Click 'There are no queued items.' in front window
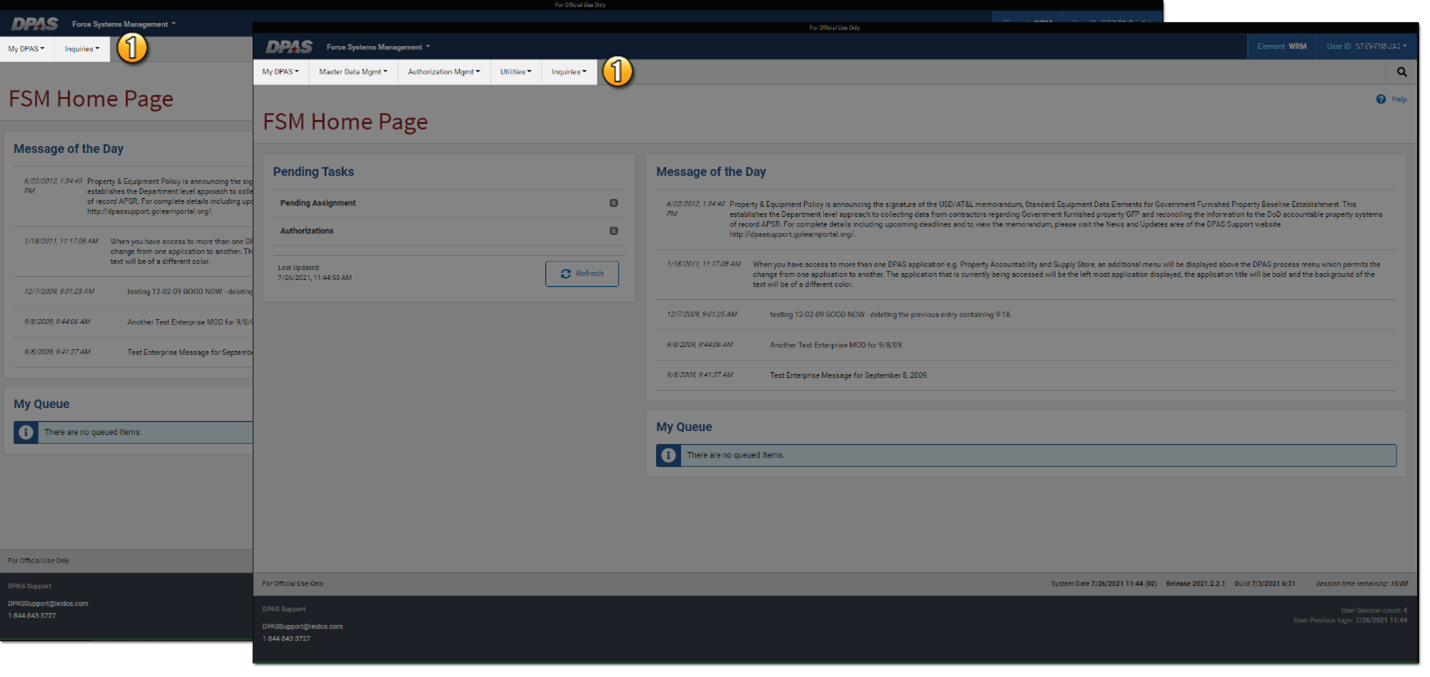The height and width of the screenshot is (677, 1430). pyautogui.click(x=735, y=455)
